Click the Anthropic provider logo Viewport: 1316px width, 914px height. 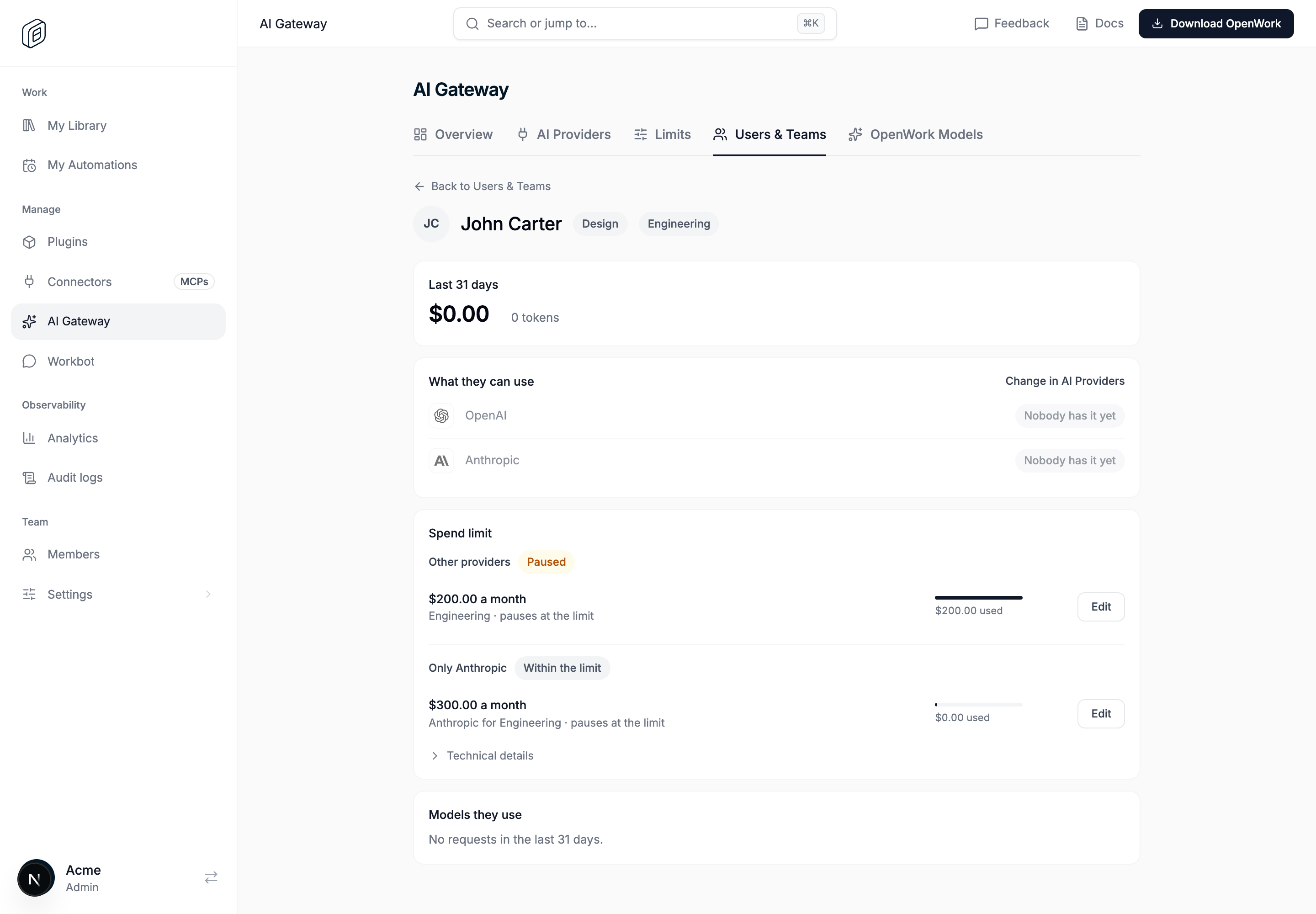point(441,461)
